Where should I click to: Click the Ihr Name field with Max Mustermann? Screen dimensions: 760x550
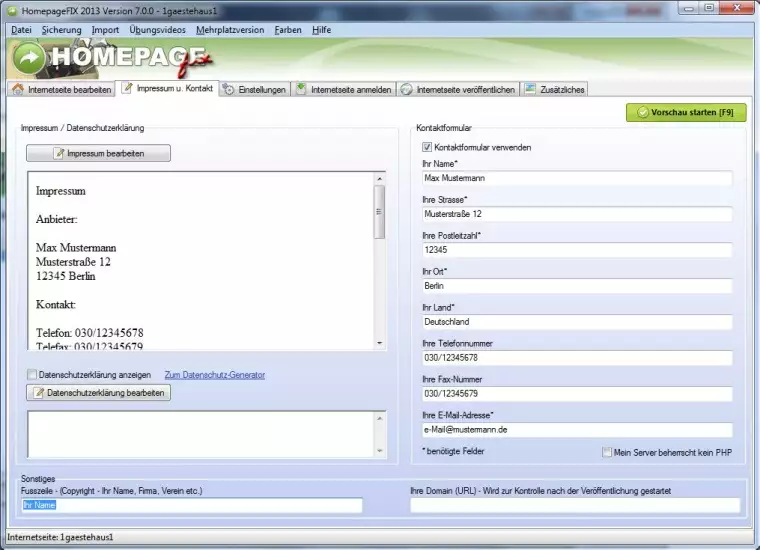pos(577,178)
